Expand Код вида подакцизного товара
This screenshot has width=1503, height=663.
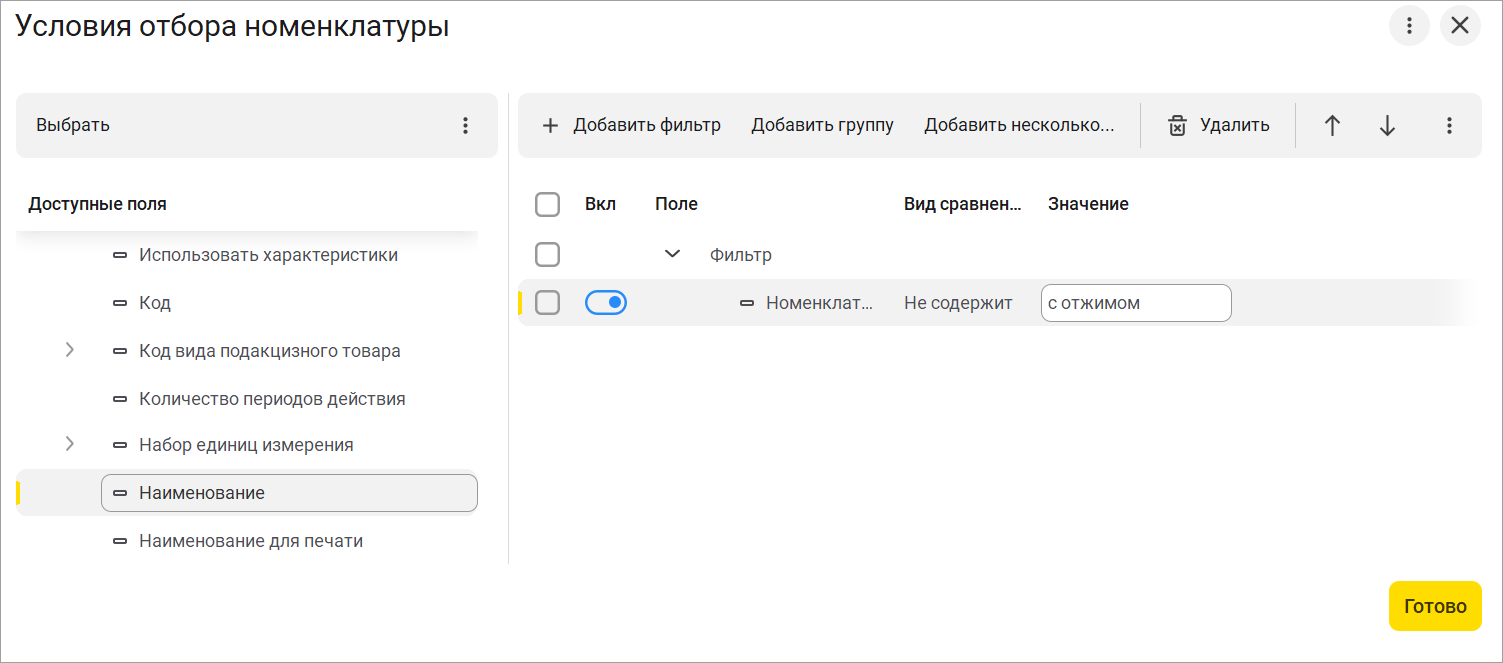[69, 350]
